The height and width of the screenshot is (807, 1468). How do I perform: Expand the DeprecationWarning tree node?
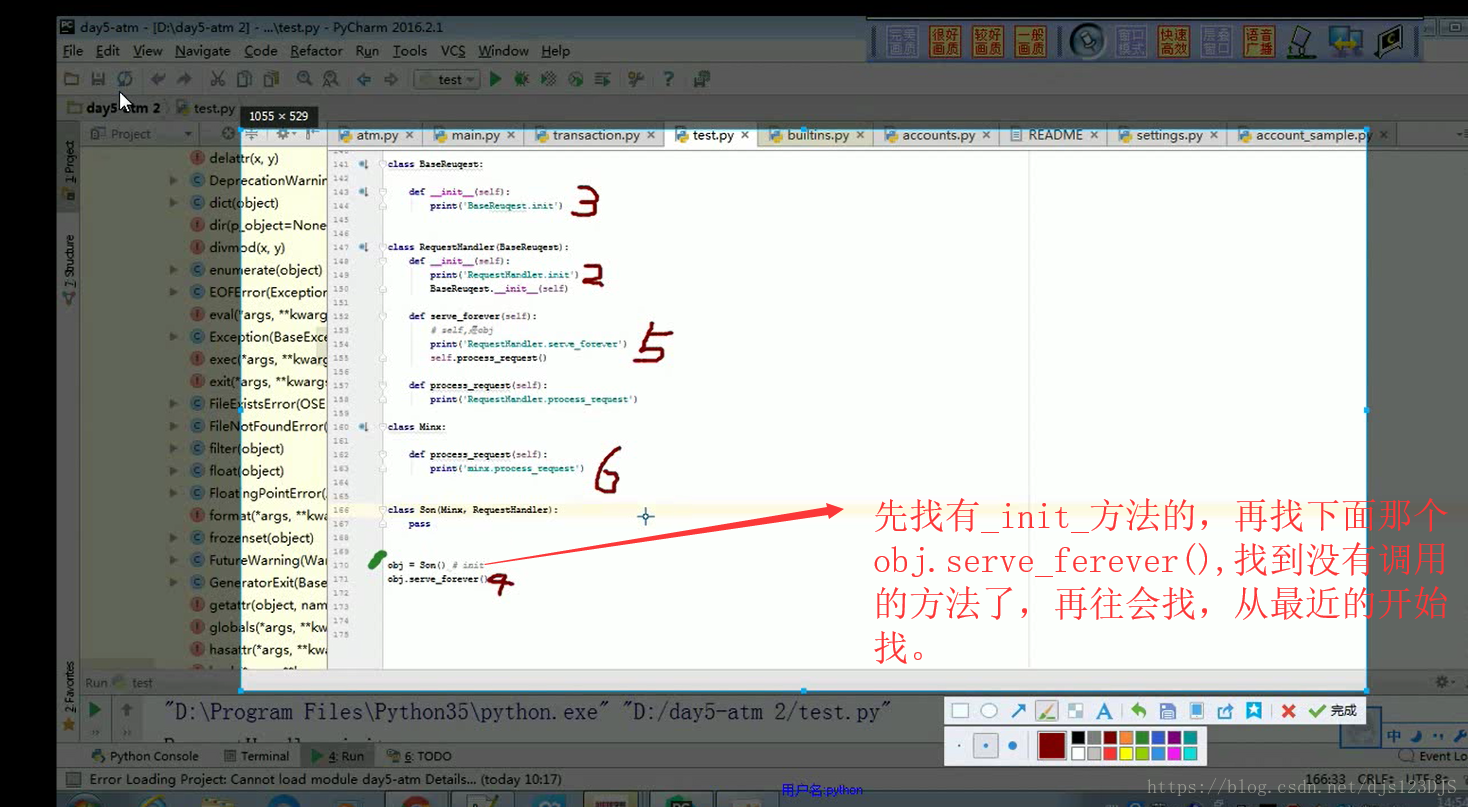coord(174,181)
